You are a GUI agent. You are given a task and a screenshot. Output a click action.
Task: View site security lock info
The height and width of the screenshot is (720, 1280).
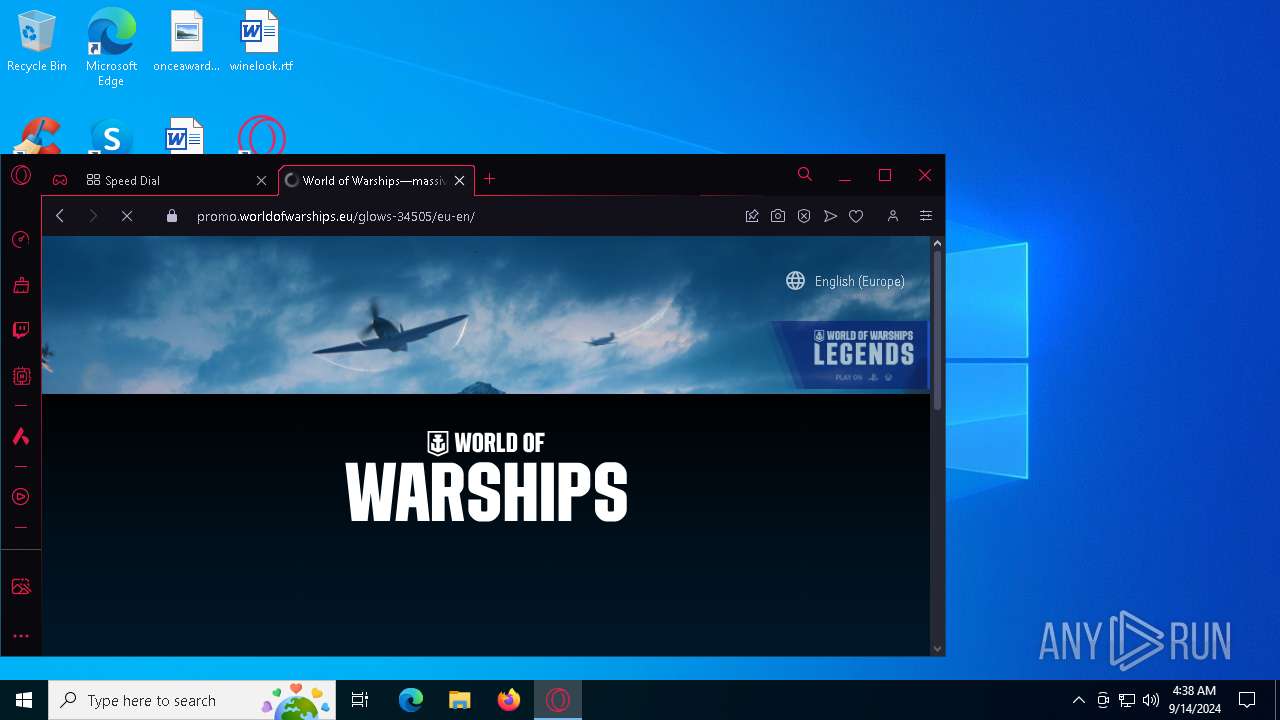172,216
